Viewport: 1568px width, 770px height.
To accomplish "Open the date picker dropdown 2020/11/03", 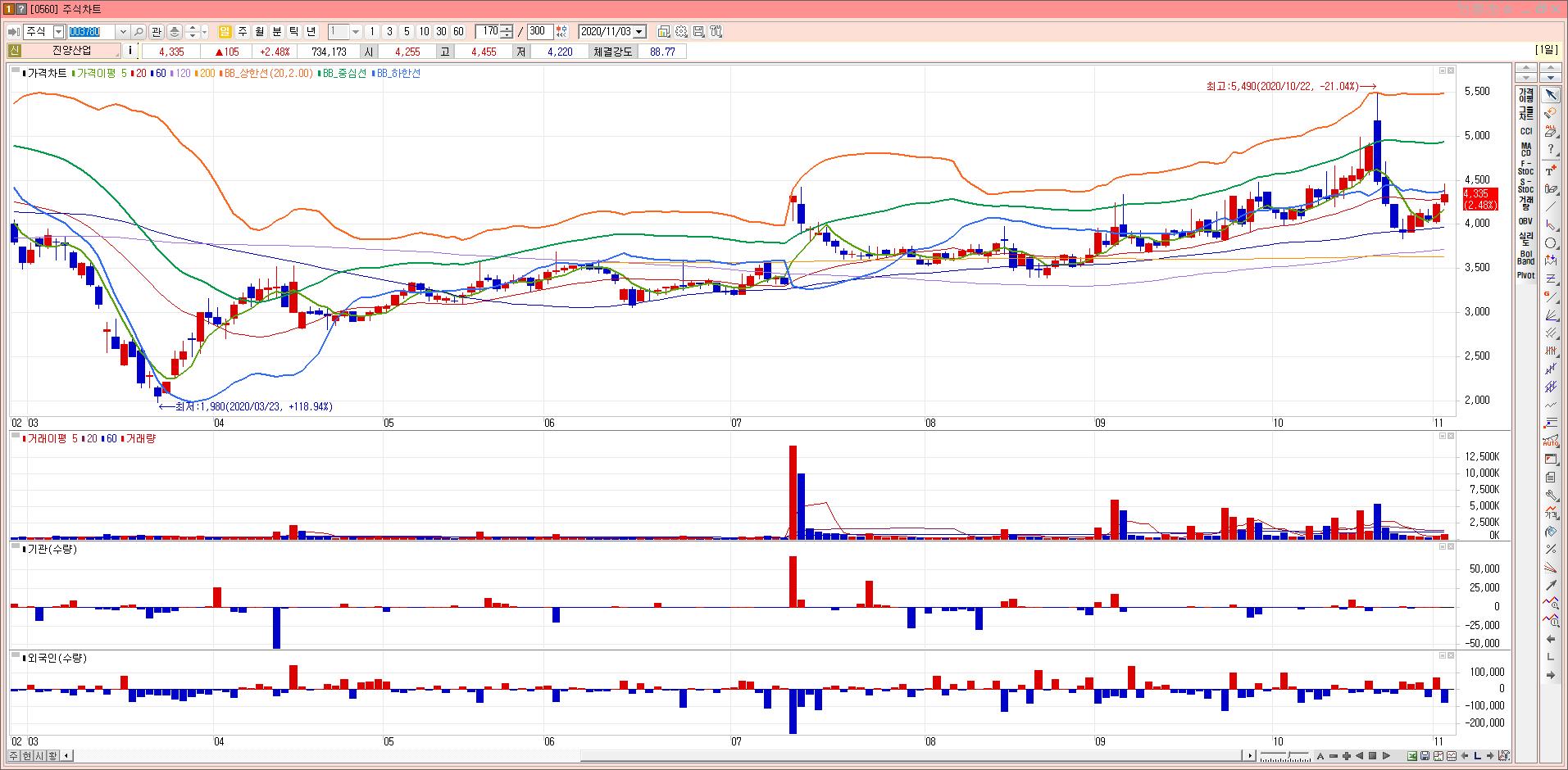I will click(x=640, y=32).
